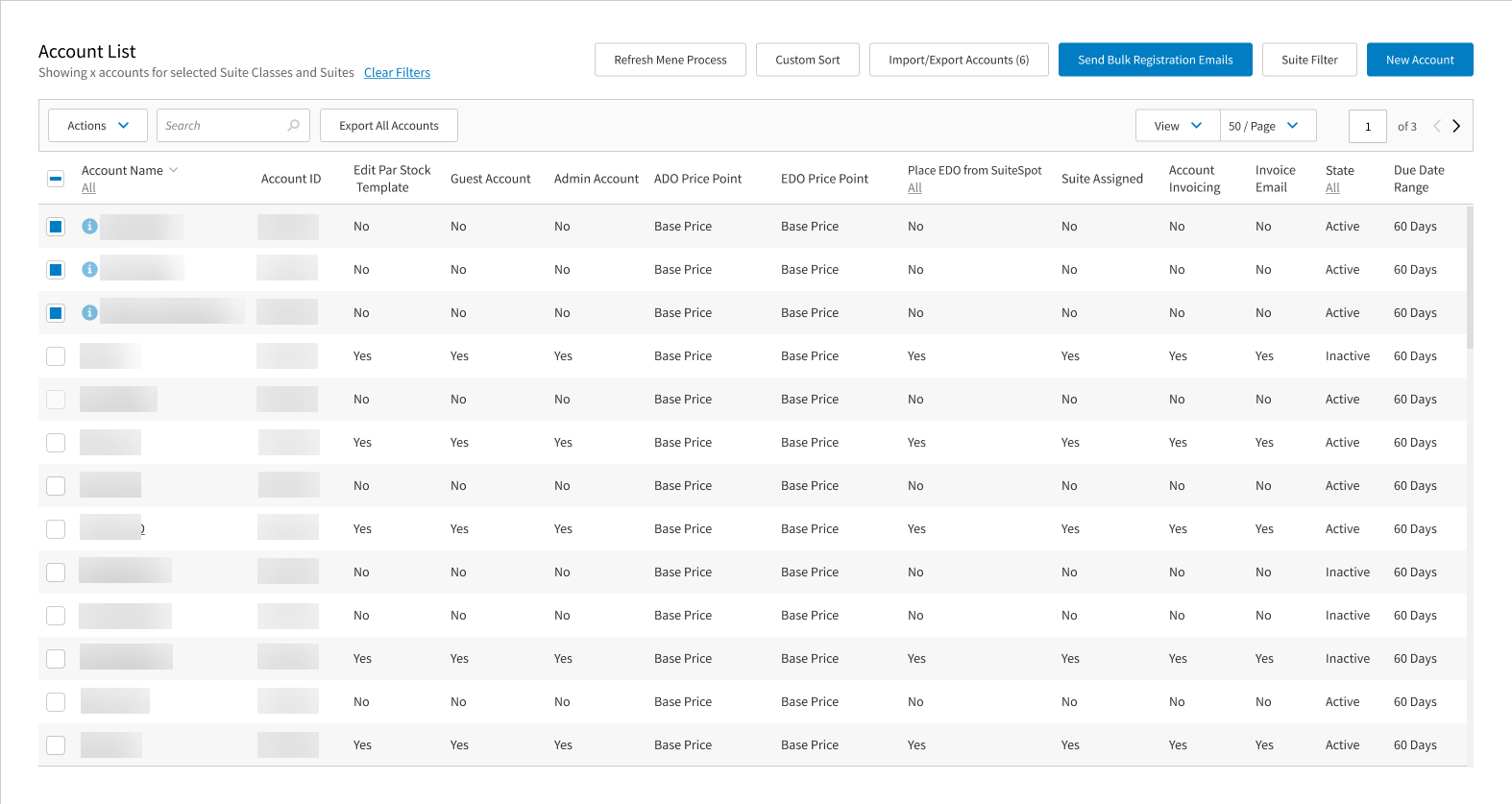Open the View dropdown
This screenshot has height=804, width=1512.
pyautogui.click(x=1178, y=126)
